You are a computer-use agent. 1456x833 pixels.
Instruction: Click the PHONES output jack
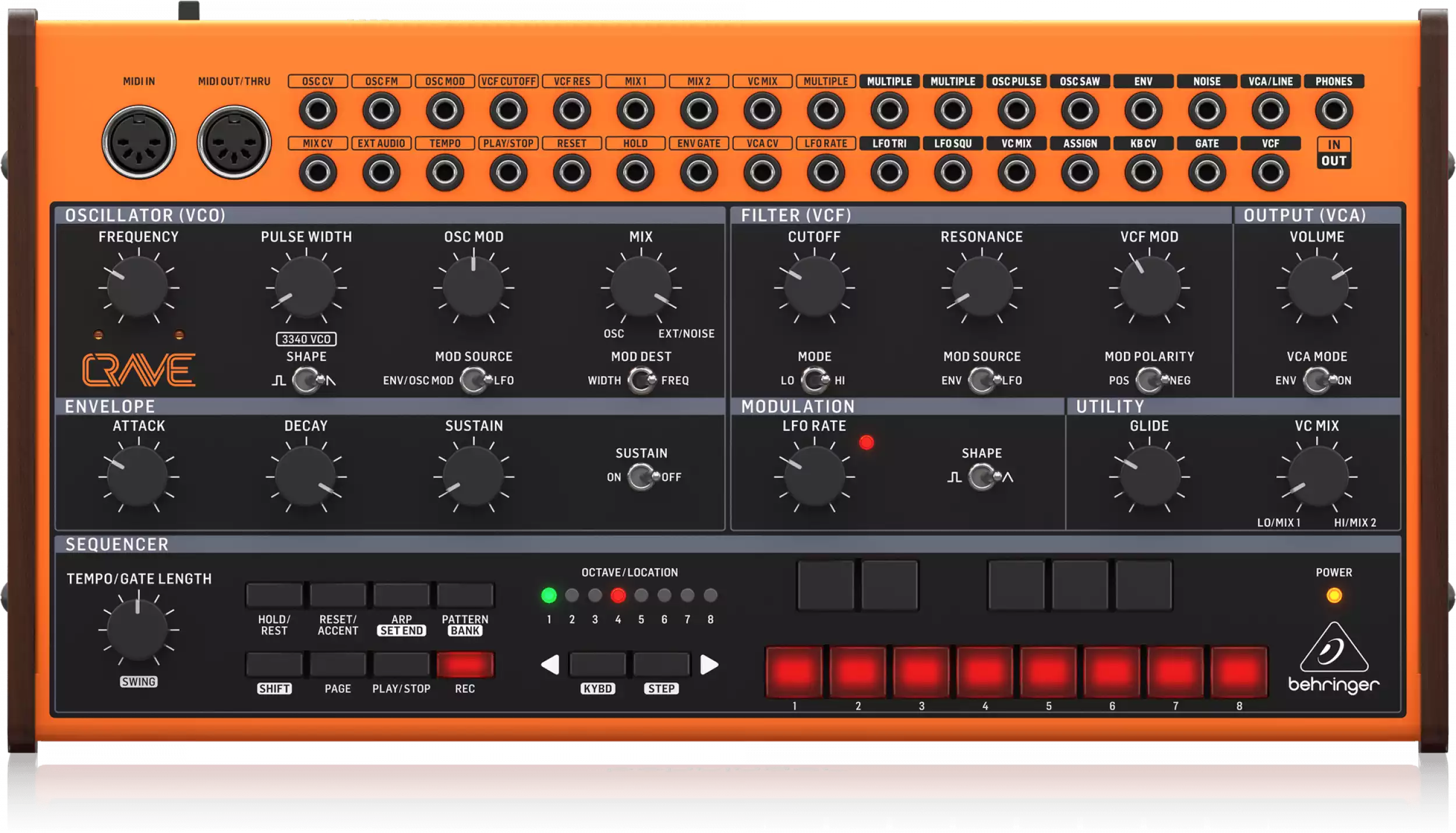point(1334,110)
